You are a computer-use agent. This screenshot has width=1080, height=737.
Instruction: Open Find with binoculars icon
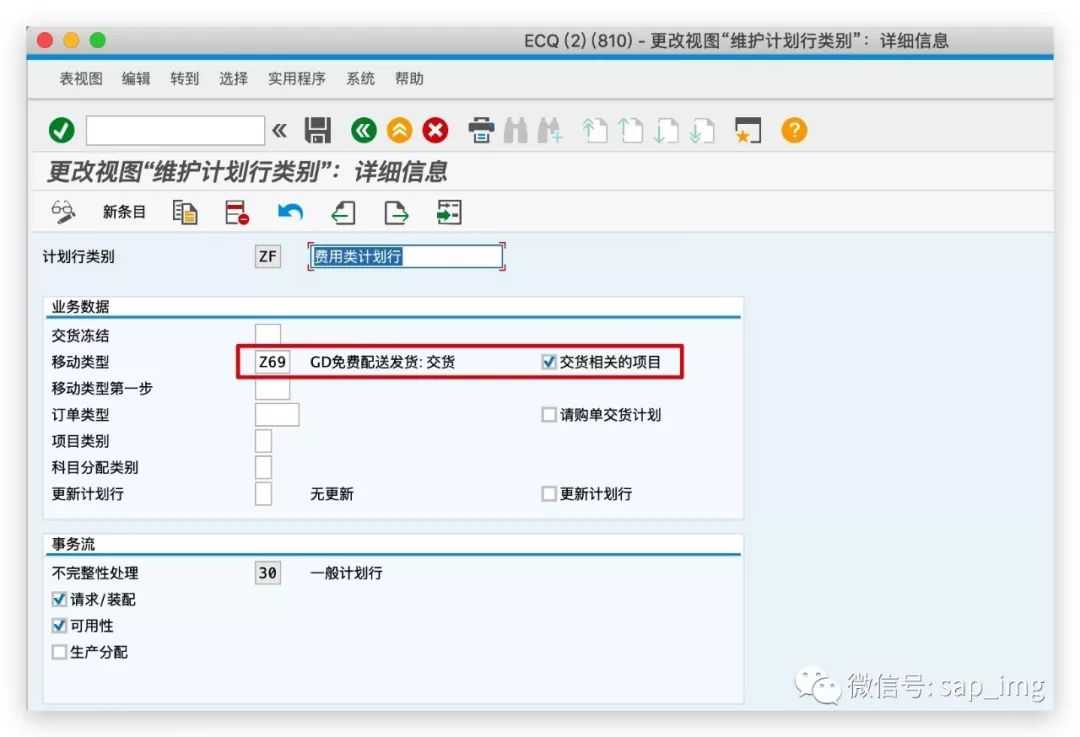515,130
